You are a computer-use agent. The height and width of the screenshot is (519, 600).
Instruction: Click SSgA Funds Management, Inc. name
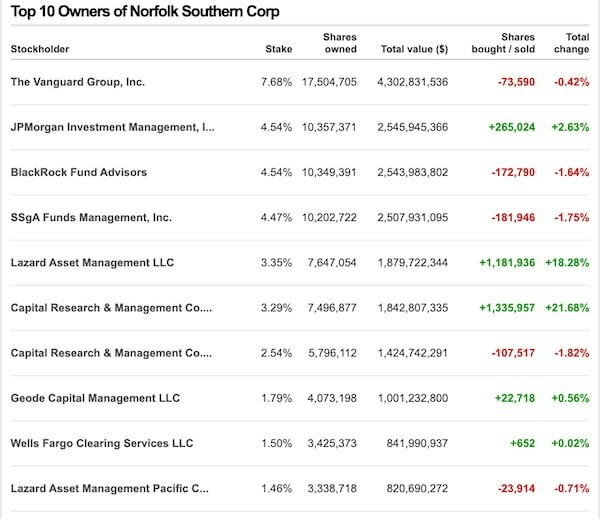click(91, 217)
